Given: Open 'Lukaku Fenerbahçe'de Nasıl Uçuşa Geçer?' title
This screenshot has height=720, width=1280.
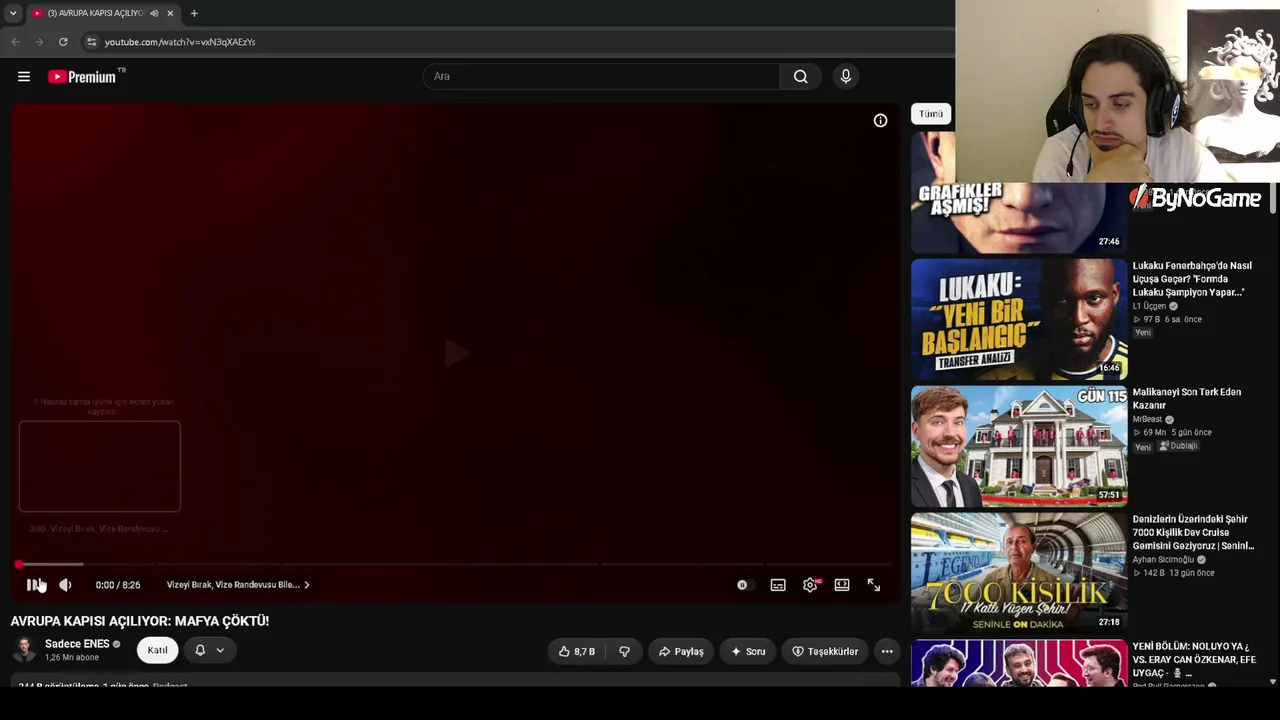Looking at the screenshot, I should coord(1192,279).
